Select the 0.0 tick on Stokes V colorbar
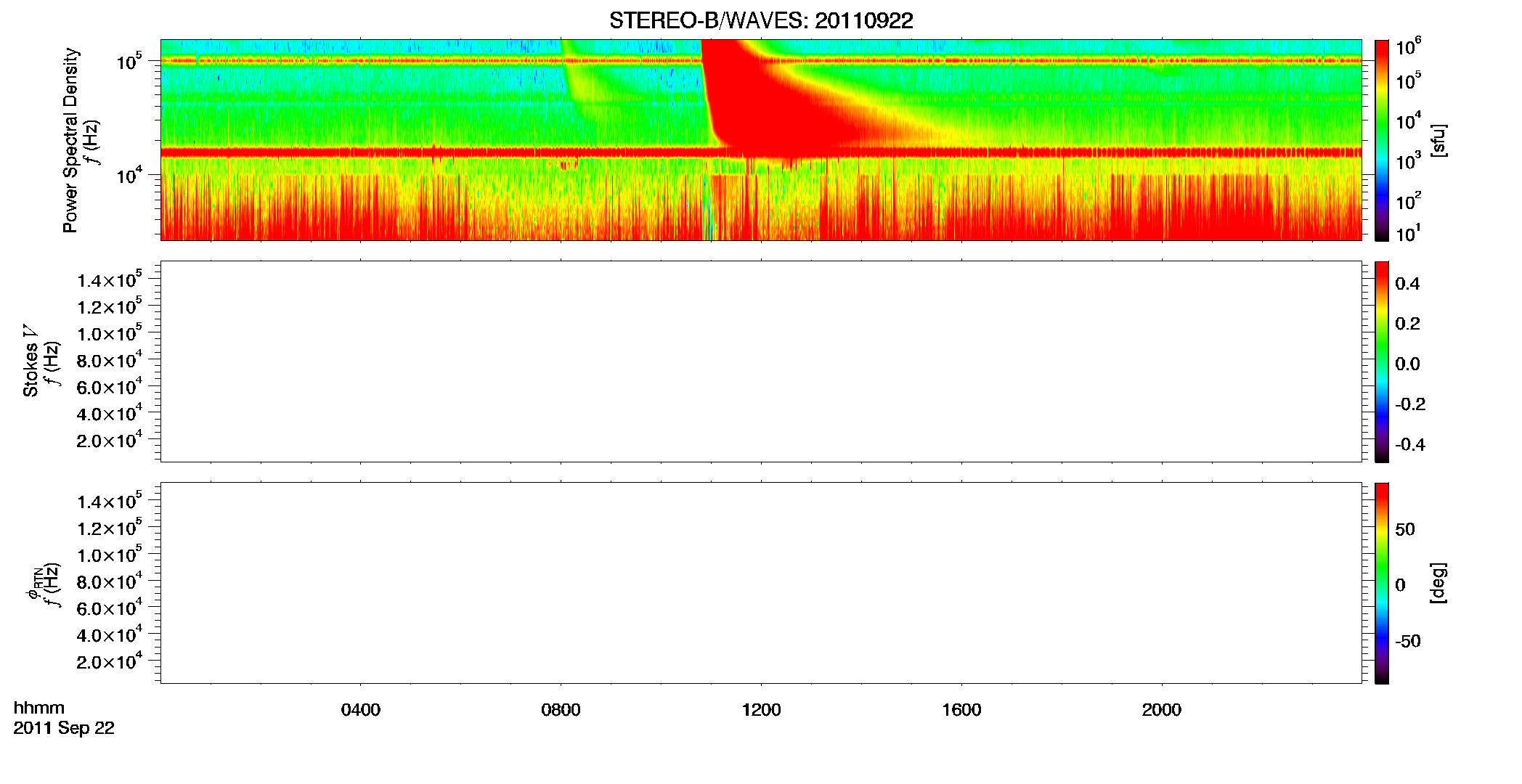This screenshot has width=1522, height=784. click(x=1407, y=364)
